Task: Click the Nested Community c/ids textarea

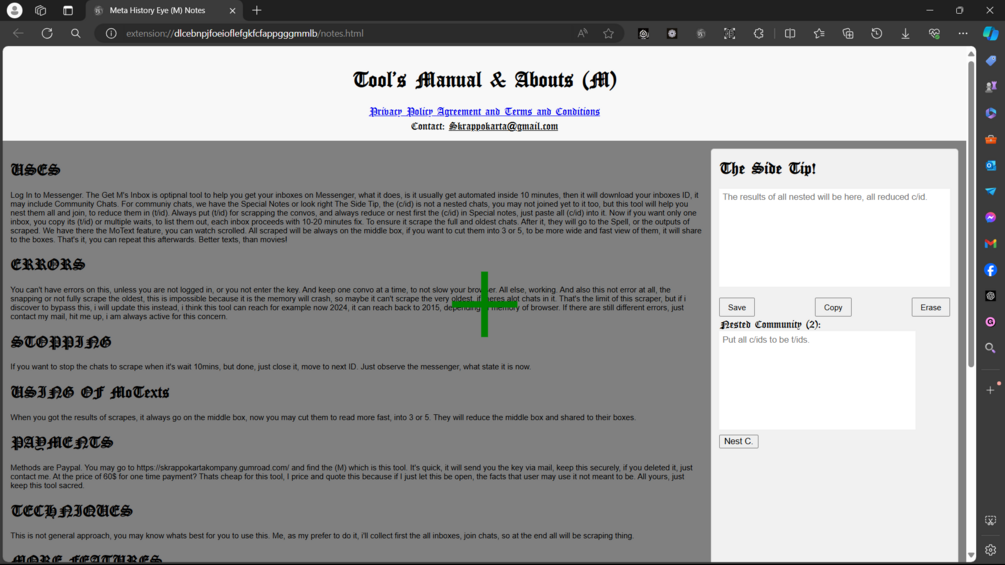Action: point(817,380)
